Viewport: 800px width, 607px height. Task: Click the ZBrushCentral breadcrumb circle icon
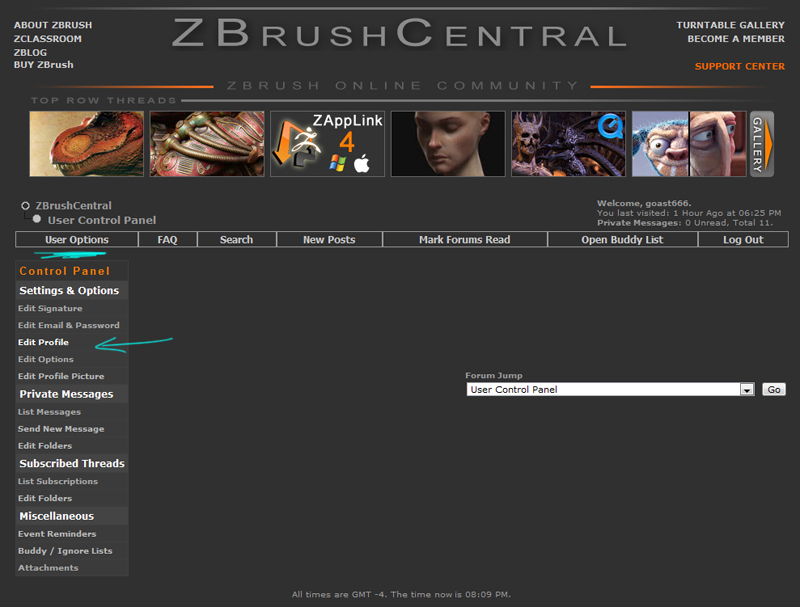(x=25, y=206)
